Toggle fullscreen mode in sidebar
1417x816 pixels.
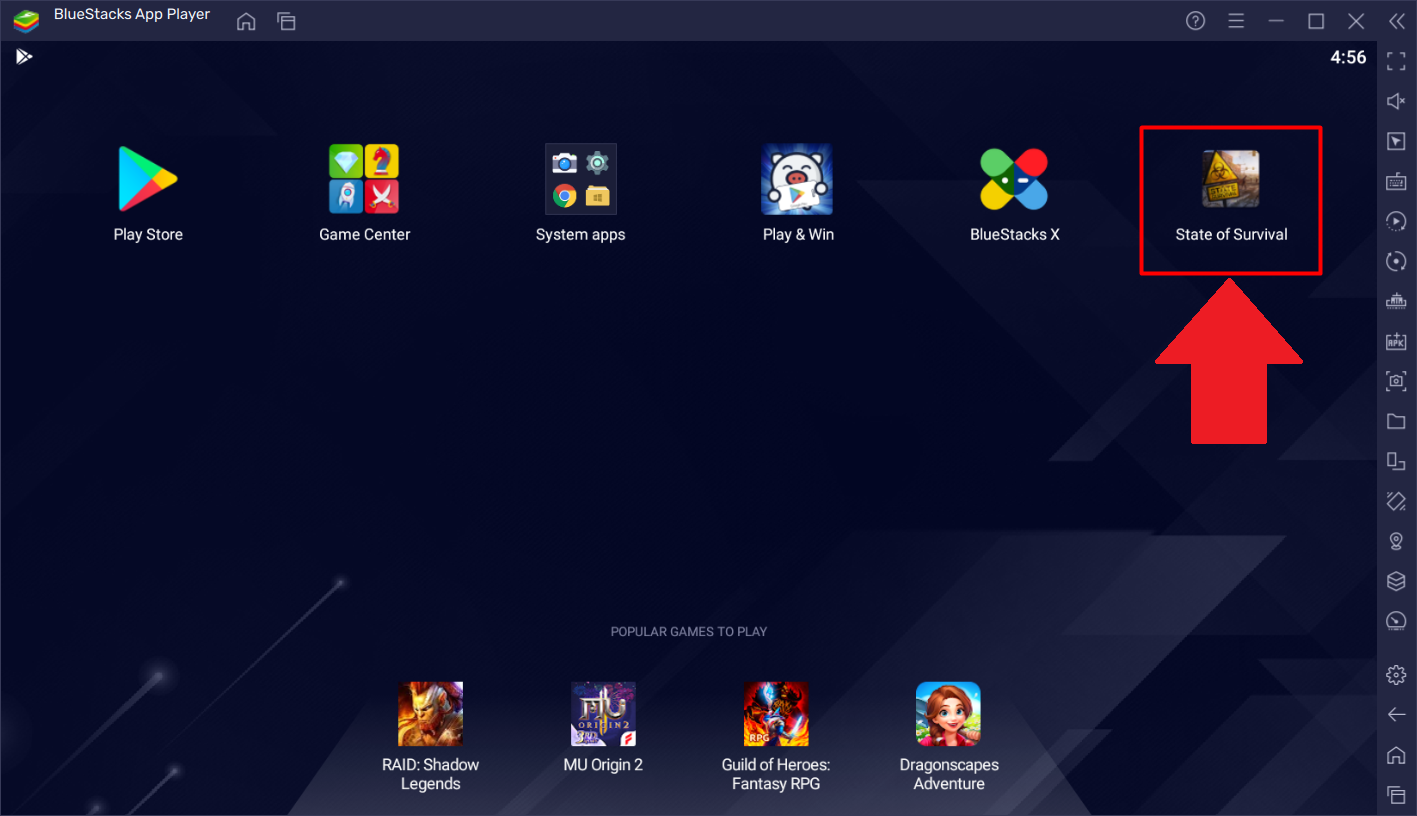pyautogui.click(x=1397, y=61)
